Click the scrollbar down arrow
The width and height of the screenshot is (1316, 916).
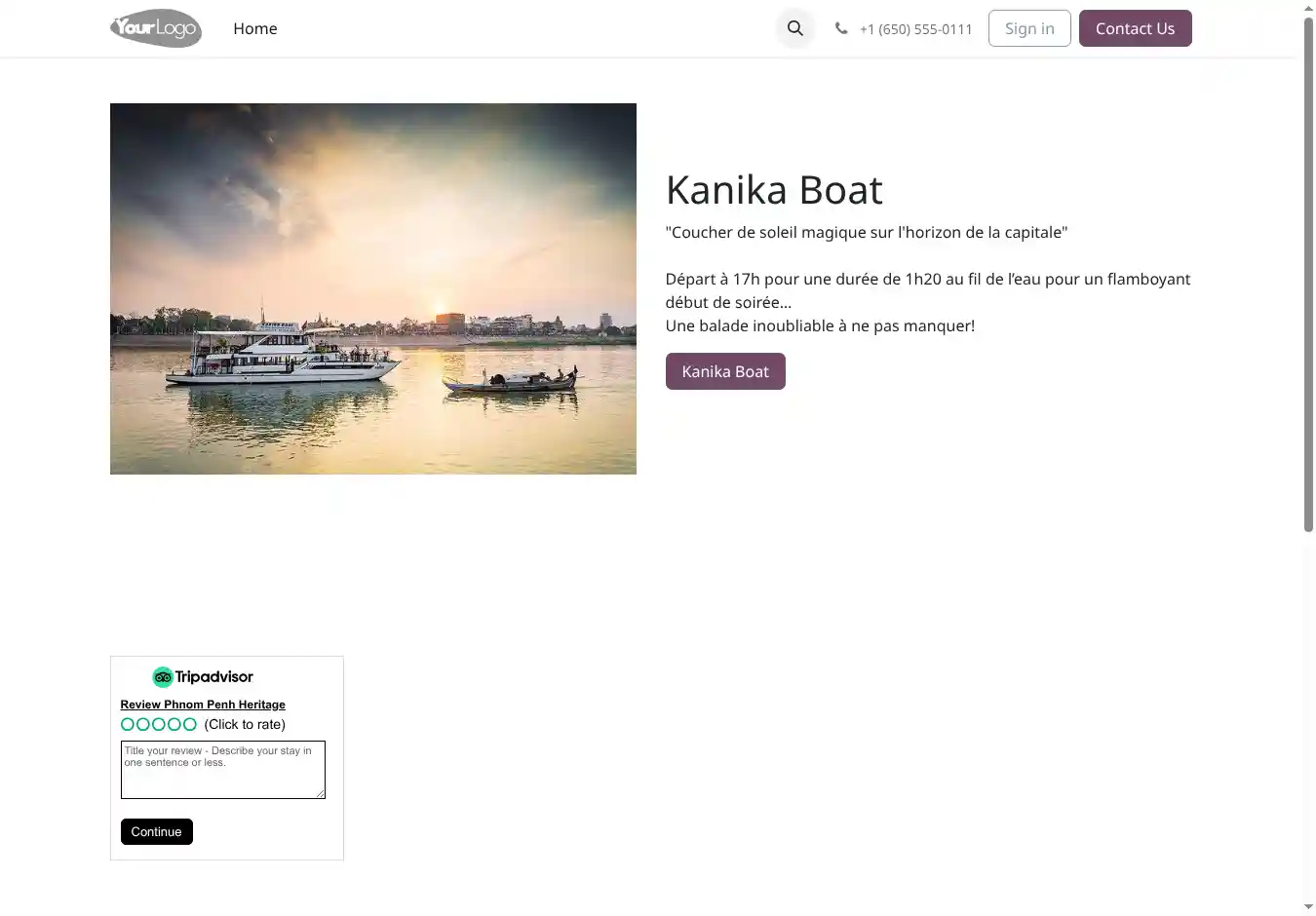1308,907
